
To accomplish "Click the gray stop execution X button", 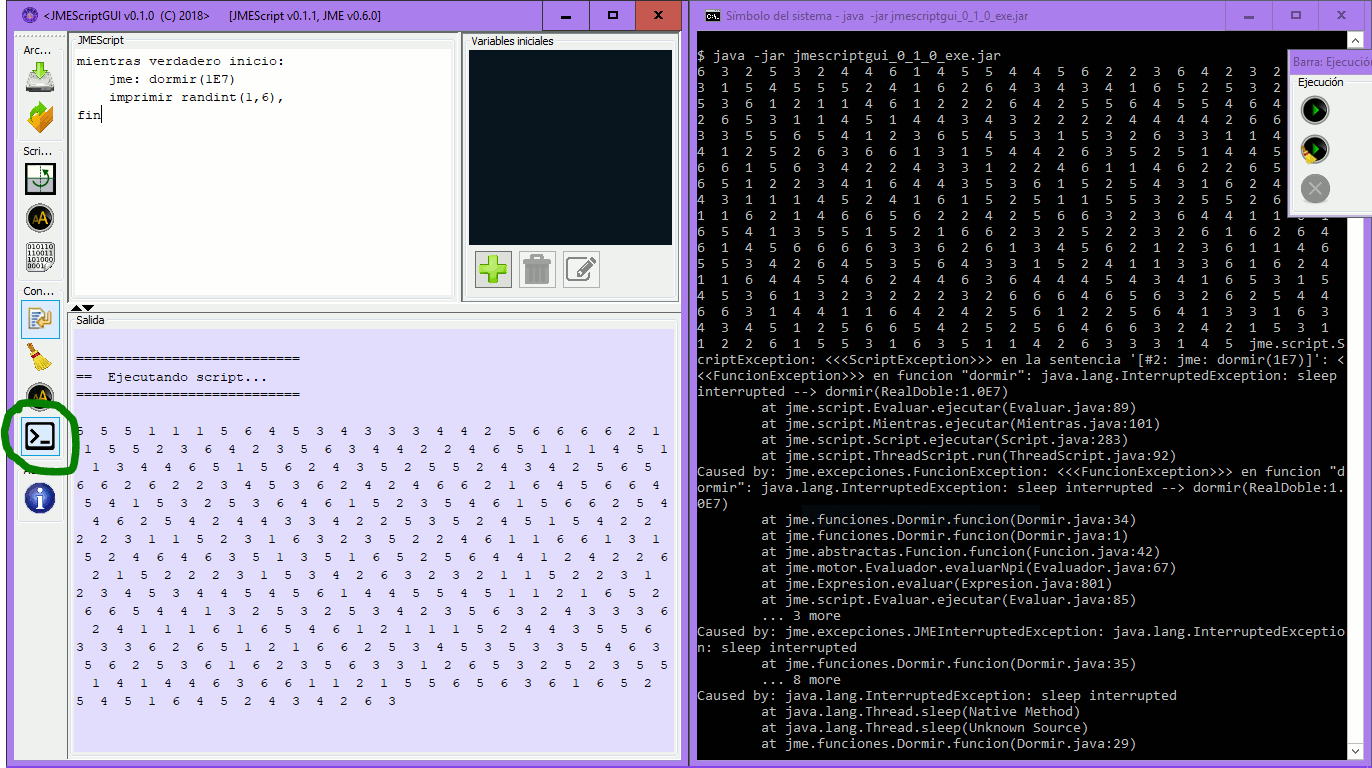I will coord(1315,188).
